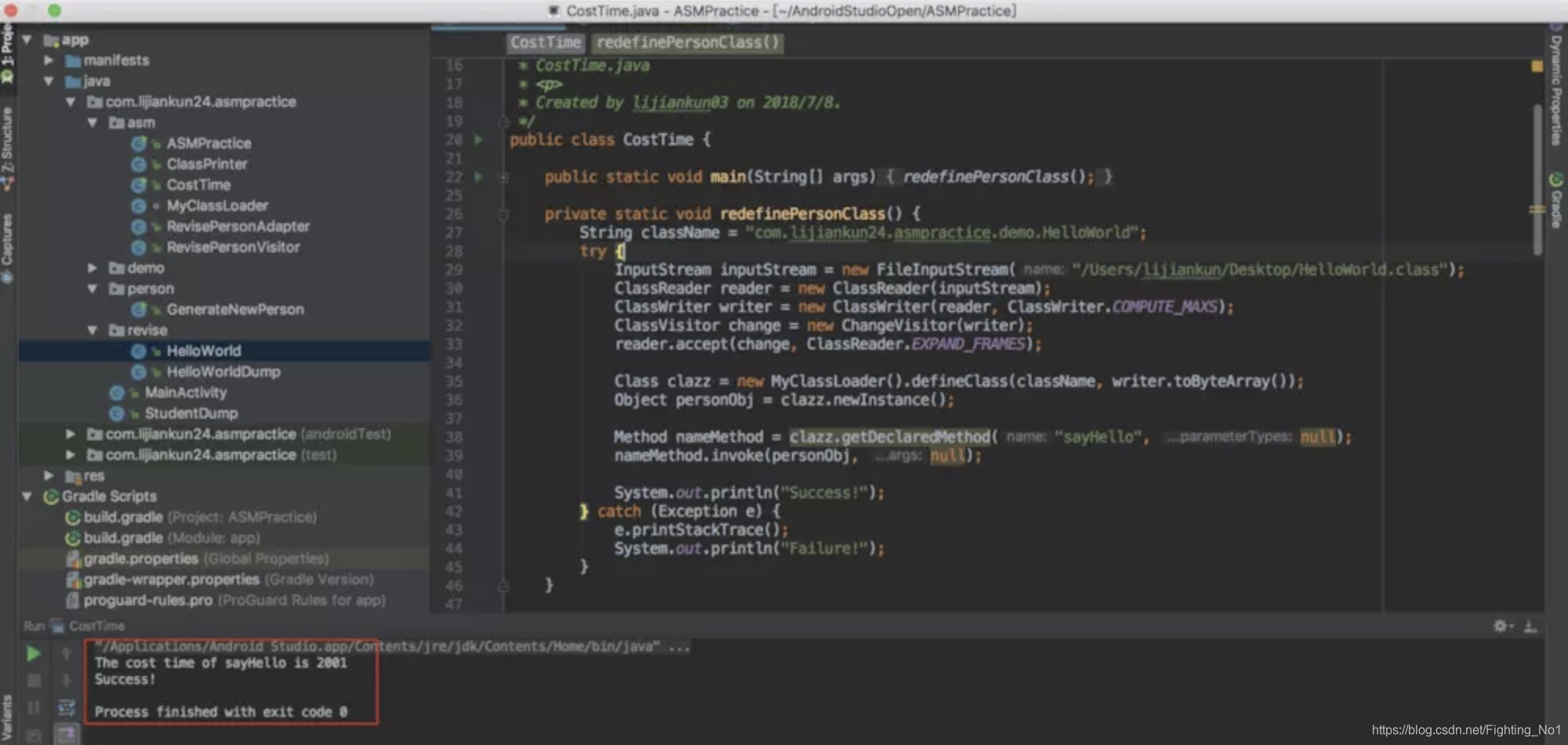Screen dimensions: 1568x745
Task: Click run gutter arrow beside class CostTime
Action: click(478, 140)
